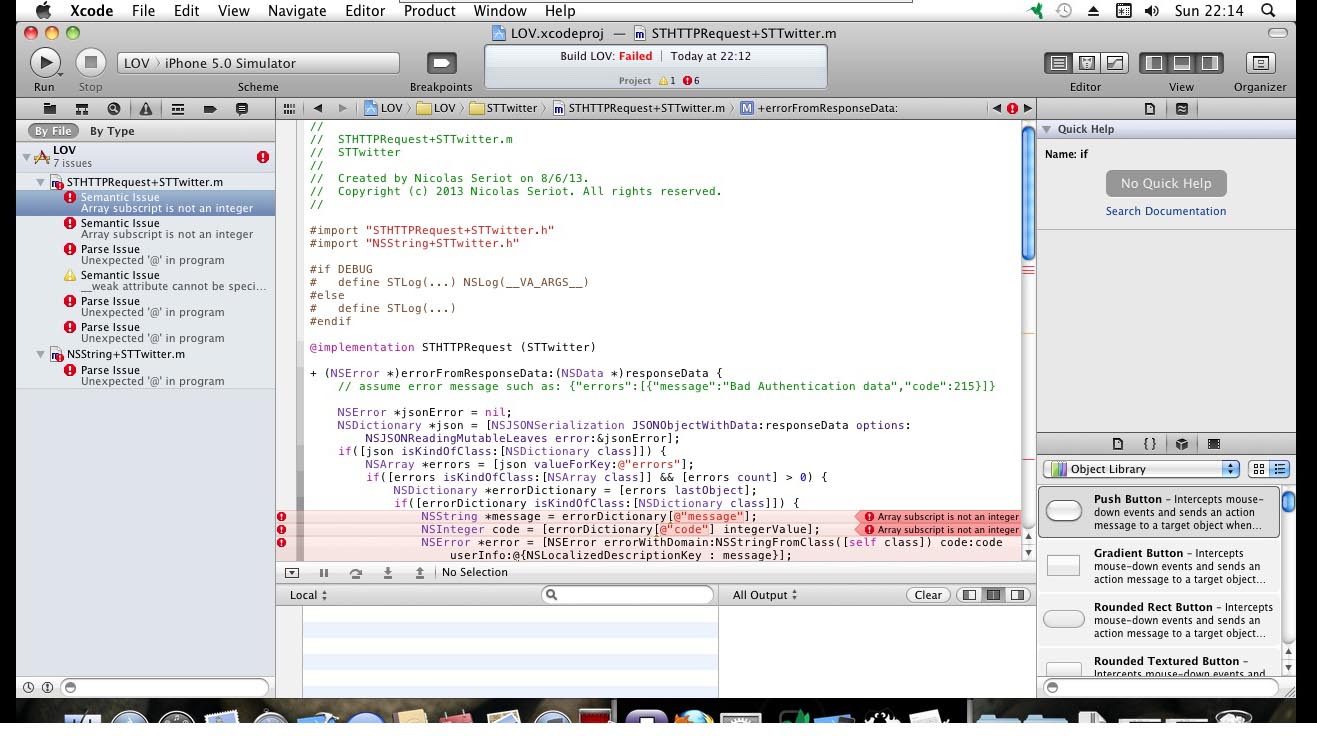Open errorFromResponseData: method jump bar popup
The image size is (1317, 736).
point(818,108)
